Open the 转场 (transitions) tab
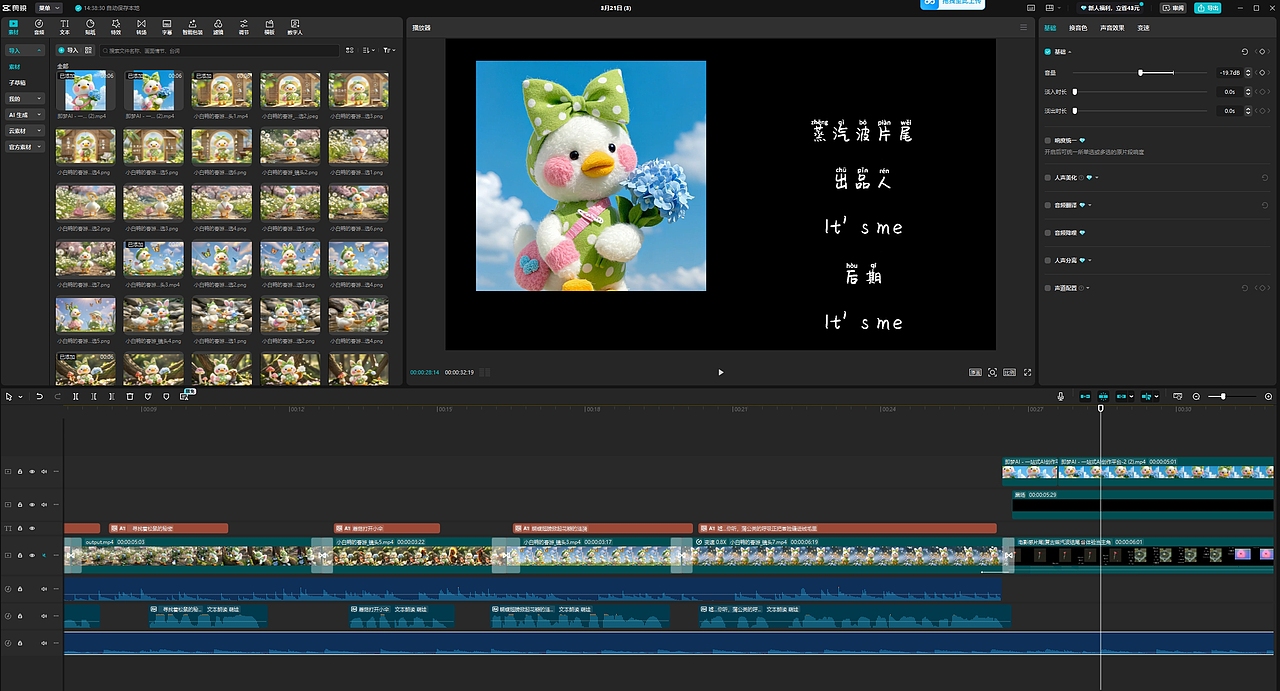The height and width of the screenshot is (691, 1280). [141, 26]
